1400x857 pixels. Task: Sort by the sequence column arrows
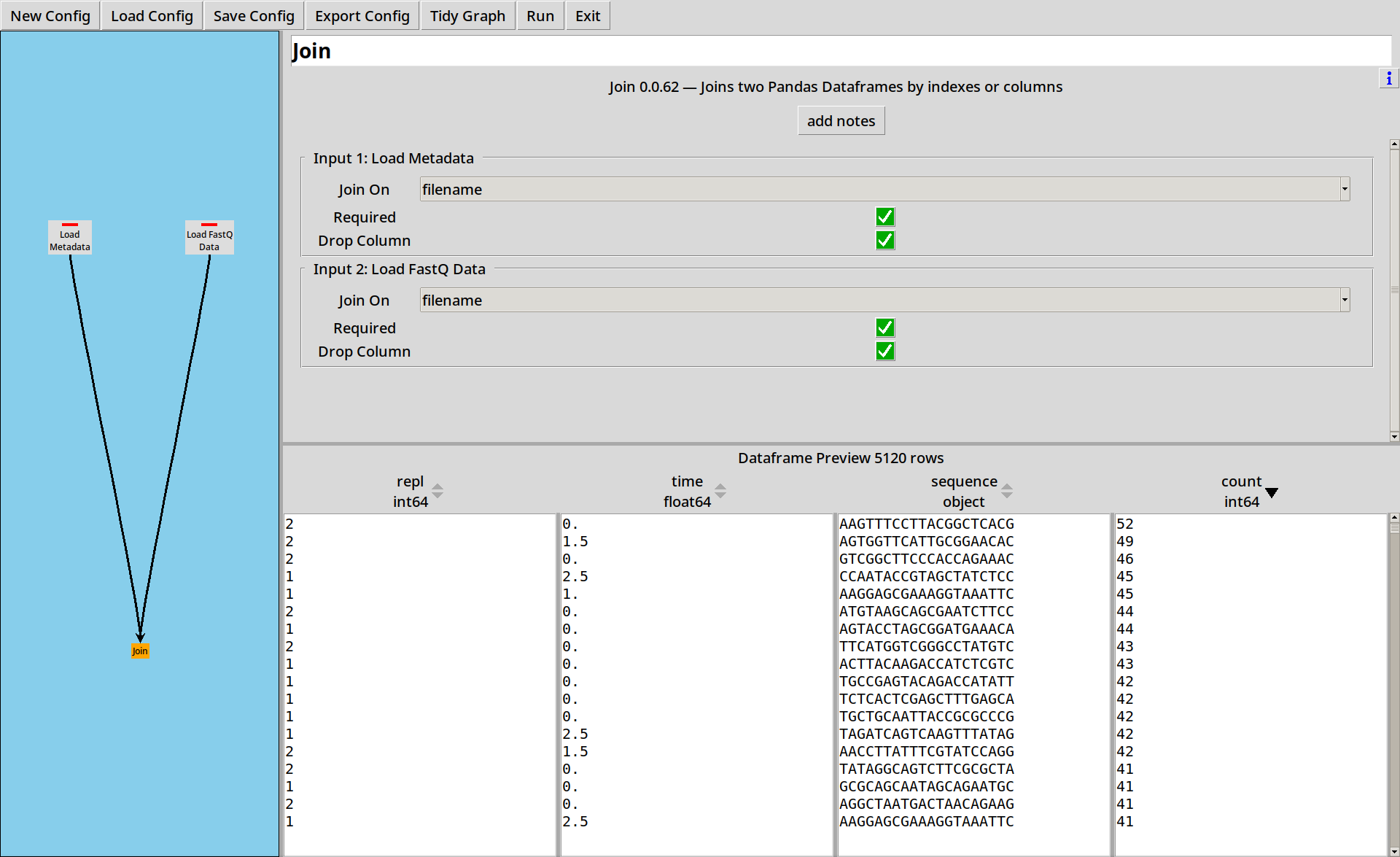[x=1007, y=491]
